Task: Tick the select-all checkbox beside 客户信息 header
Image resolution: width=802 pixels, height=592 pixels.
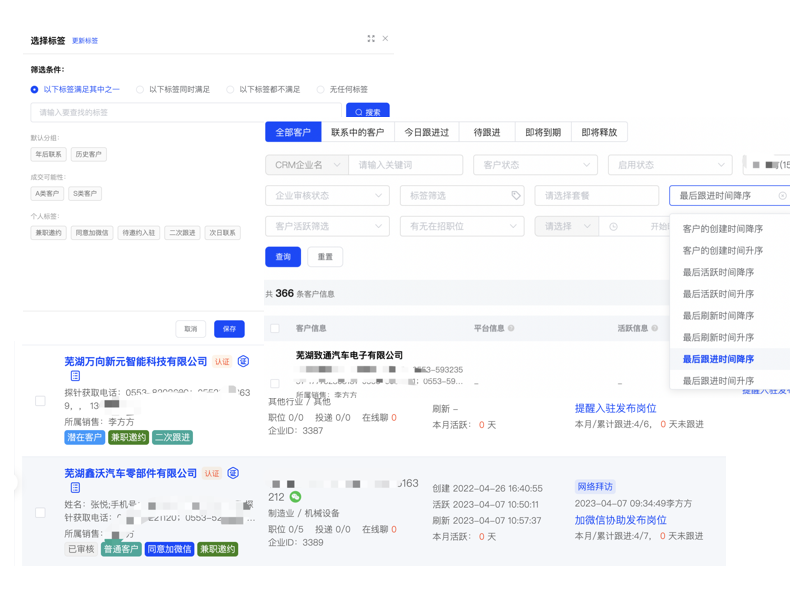Action: tap(275, 328)
